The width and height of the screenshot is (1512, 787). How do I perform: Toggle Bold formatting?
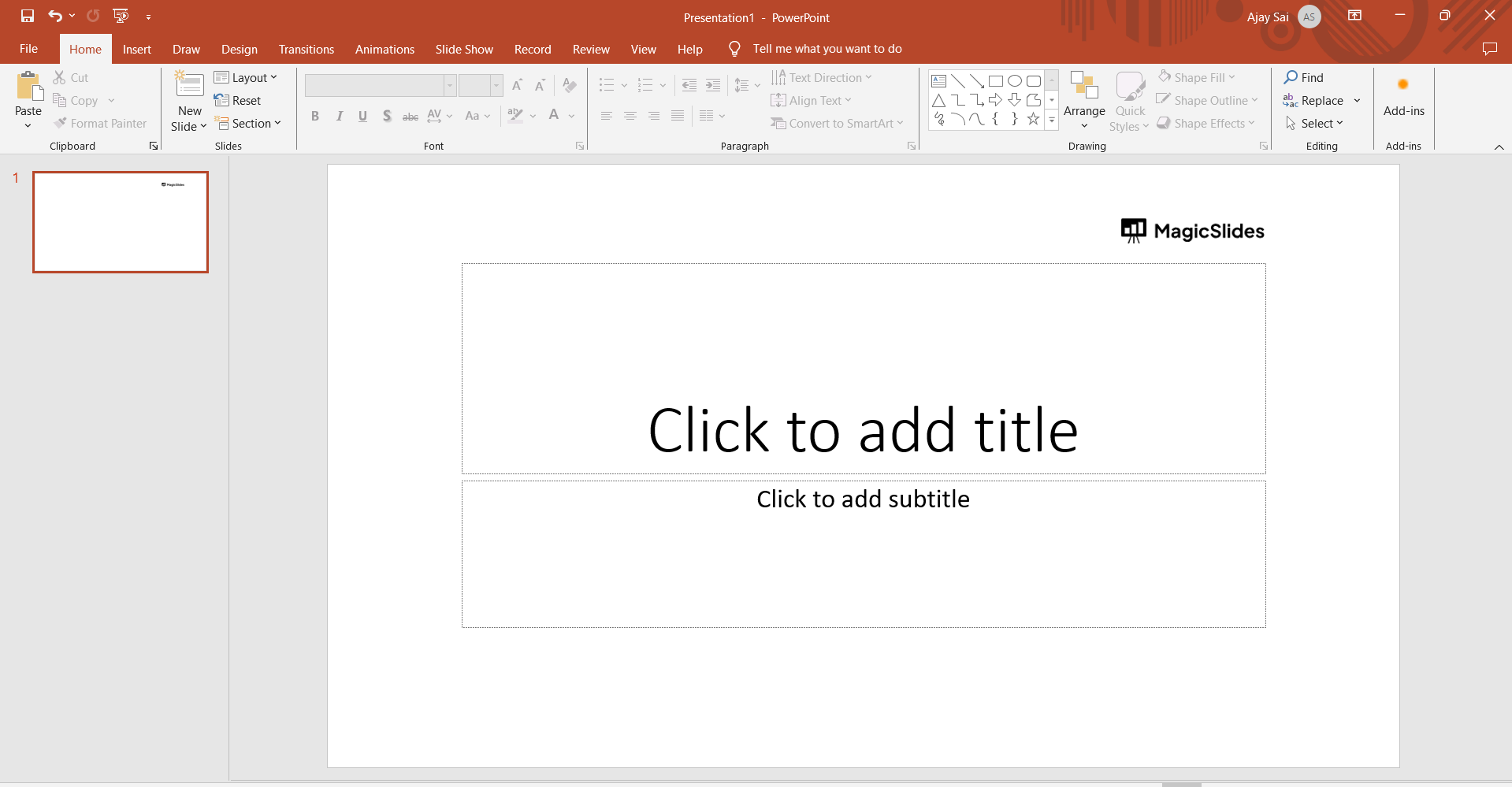[x=315, y=116]
